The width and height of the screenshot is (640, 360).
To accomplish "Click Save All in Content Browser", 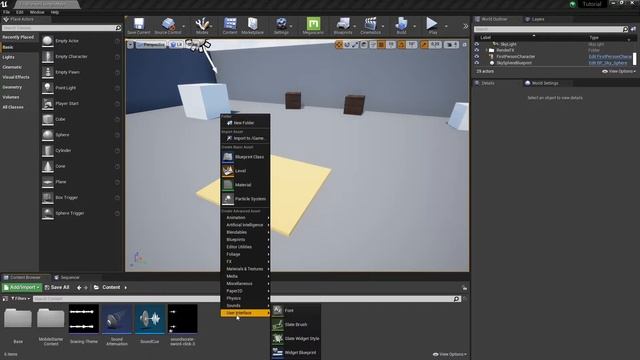I will click(x=57, y=288).
